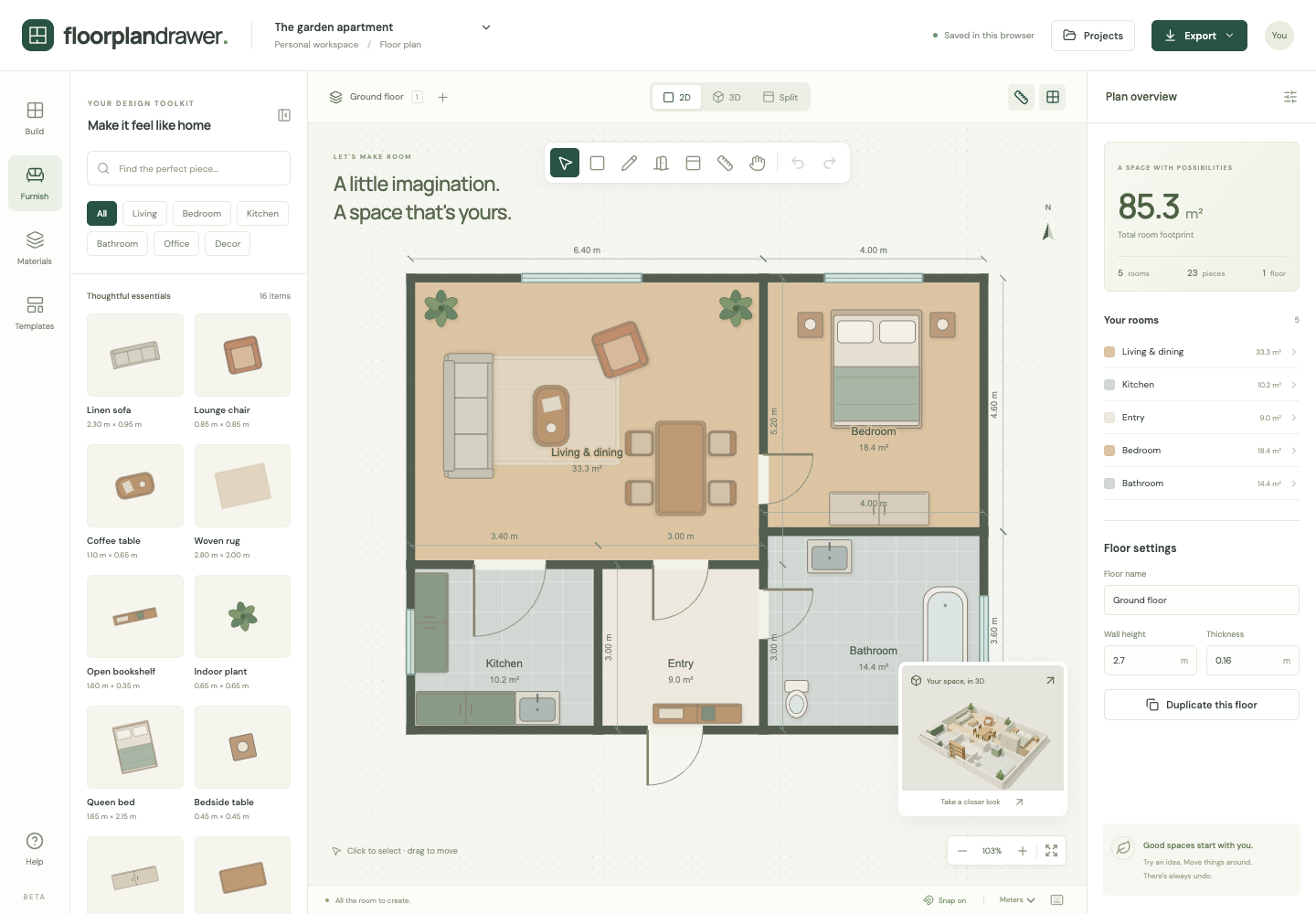The width and height of the screenshot is (1316, 914).
Task: Open plan overview settings sliders icon
Action: coord(1290,97)
